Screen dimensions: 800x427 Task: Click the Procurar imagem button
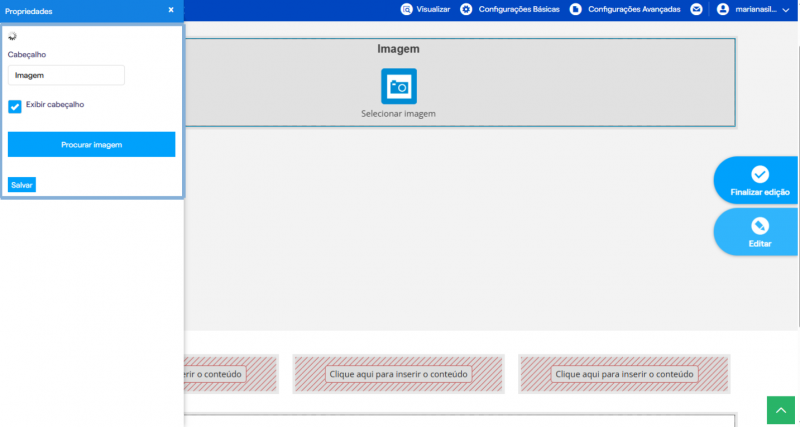[x=92, y=144]
